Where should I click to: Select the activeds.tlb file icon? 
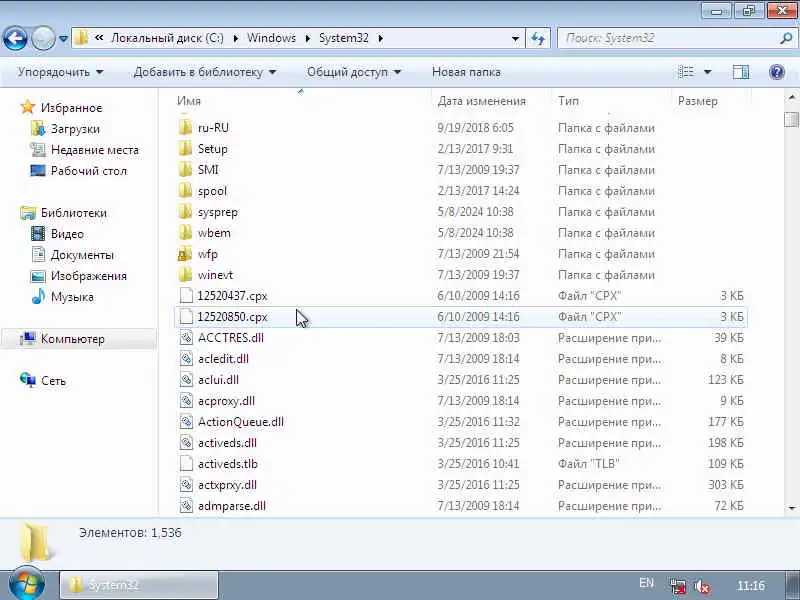click(x=186, y=464)
